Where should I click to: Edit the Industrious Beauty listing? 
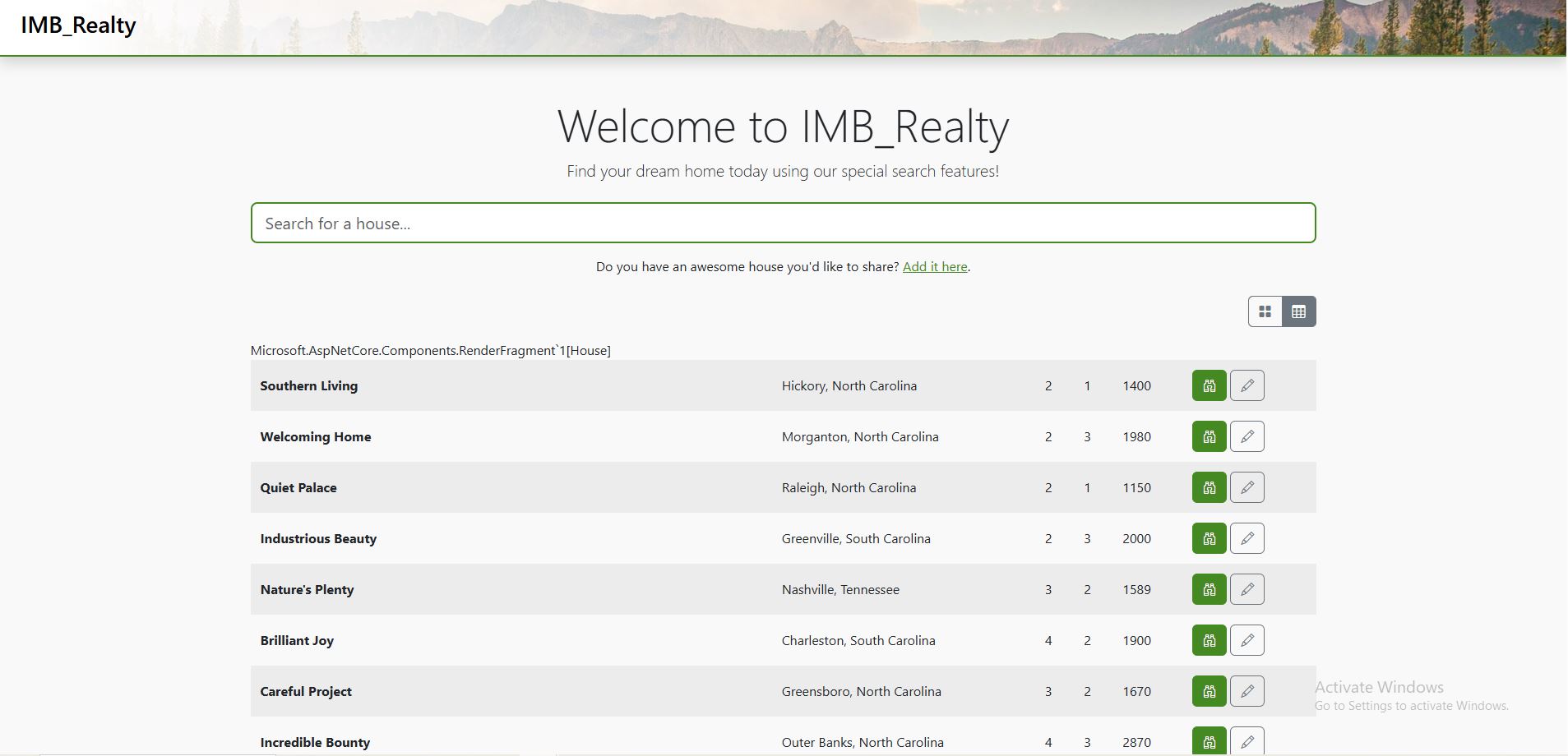point(1247,538)
